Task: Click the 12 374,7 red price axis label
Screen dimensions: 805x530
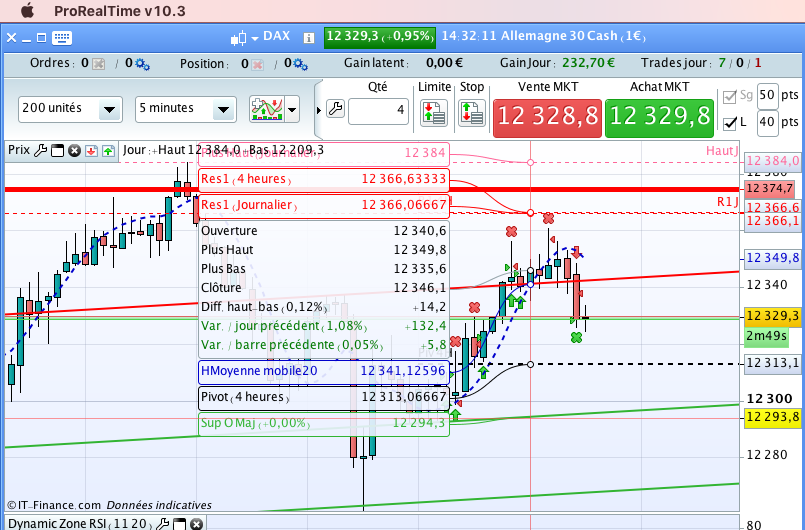Action: [769, 188]
